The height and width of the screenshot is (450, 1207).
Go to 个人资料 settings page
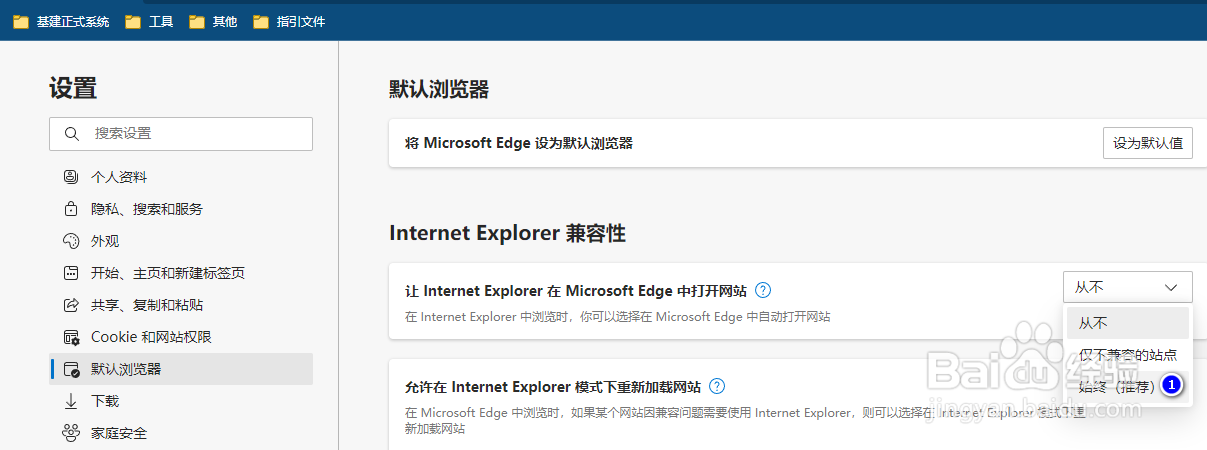tap(181, 177)
